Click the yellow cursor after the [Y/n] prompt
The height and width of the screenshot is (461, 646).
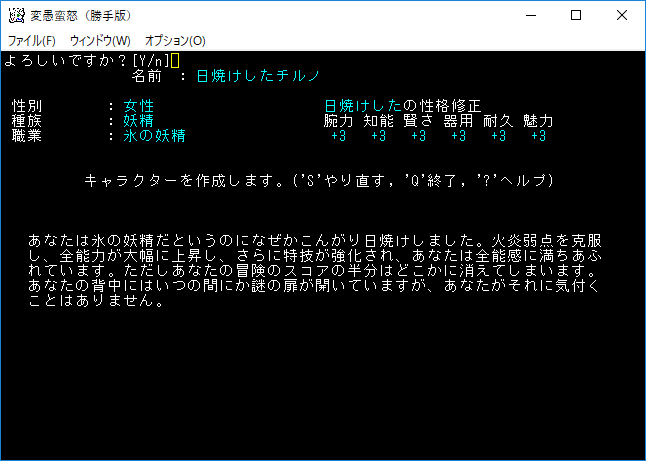click(x=175, y=61)
